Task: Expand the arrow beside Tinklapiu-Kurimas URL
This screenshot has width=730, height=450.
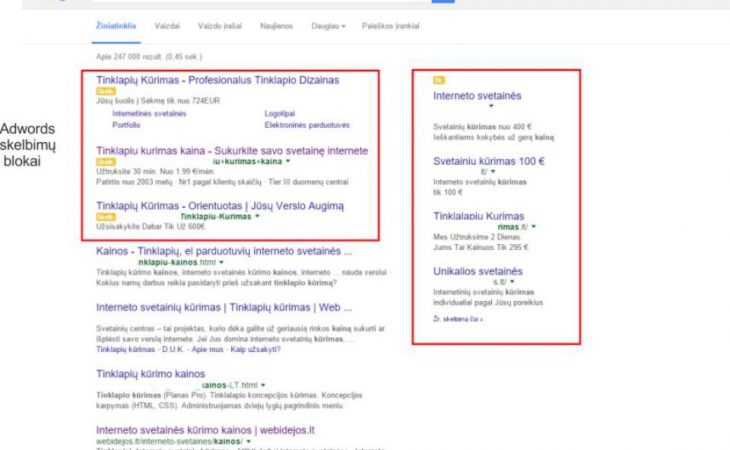Action: pyautogui.click(x=257, y=216)
